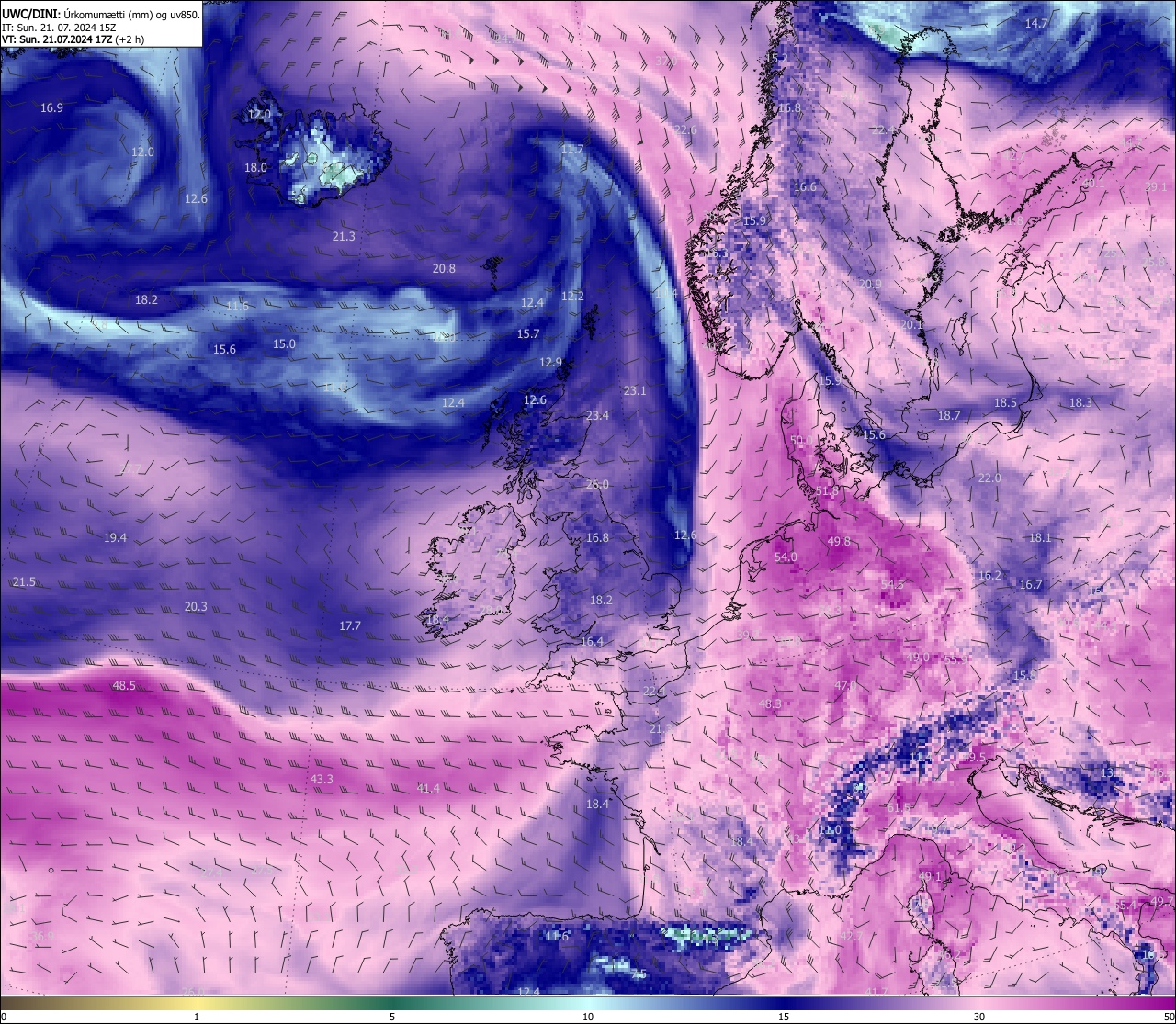Click the 48.3 value label

pyautogui.click(x=770, y=704)
